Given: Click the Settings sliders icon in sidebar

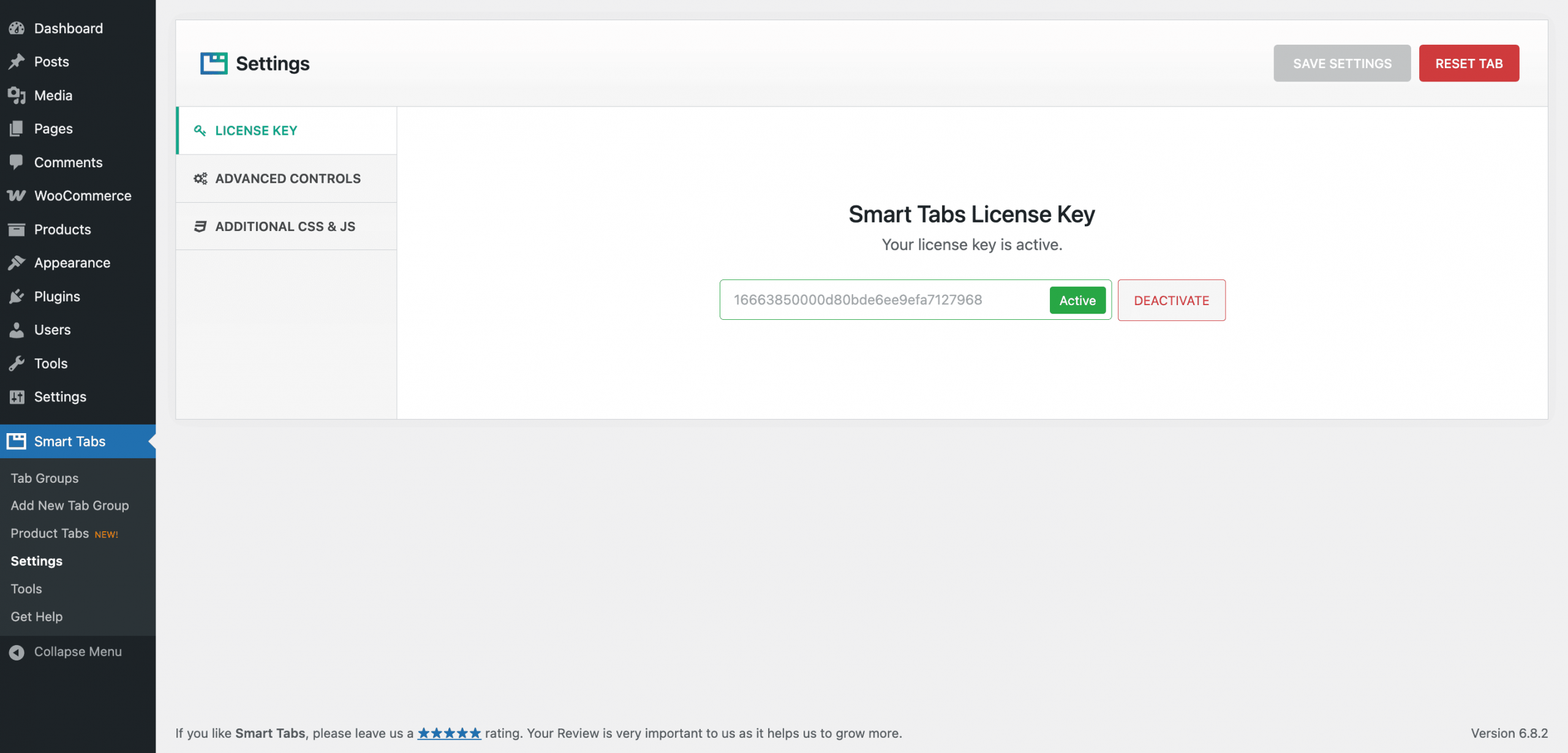Looking at the screenshot, I should (x=17, y=397).
